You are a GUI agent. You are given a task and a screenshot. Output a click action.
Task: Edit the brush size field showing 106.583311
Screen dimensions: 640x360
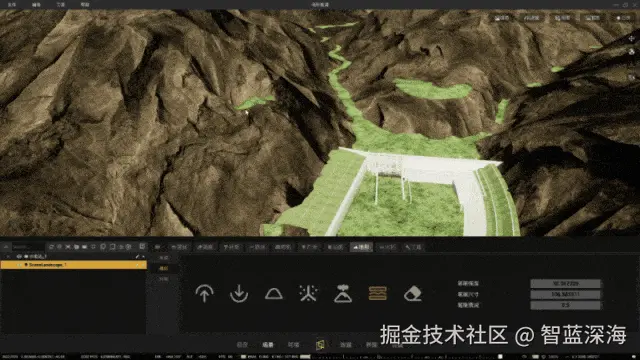click(565, 294)
